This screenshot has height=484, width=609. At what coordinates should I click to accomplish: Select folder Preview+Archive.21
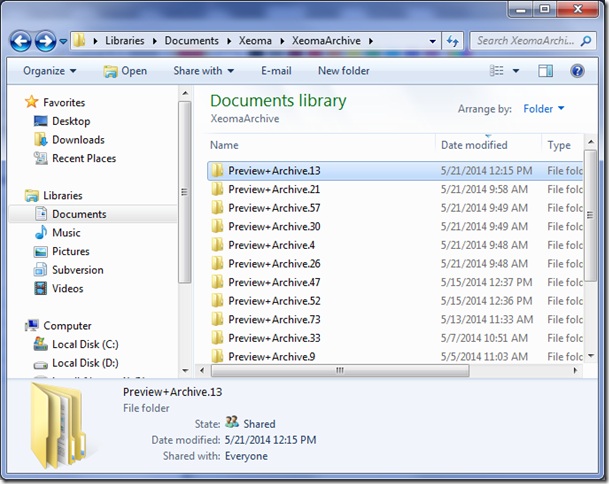point(395,190)
